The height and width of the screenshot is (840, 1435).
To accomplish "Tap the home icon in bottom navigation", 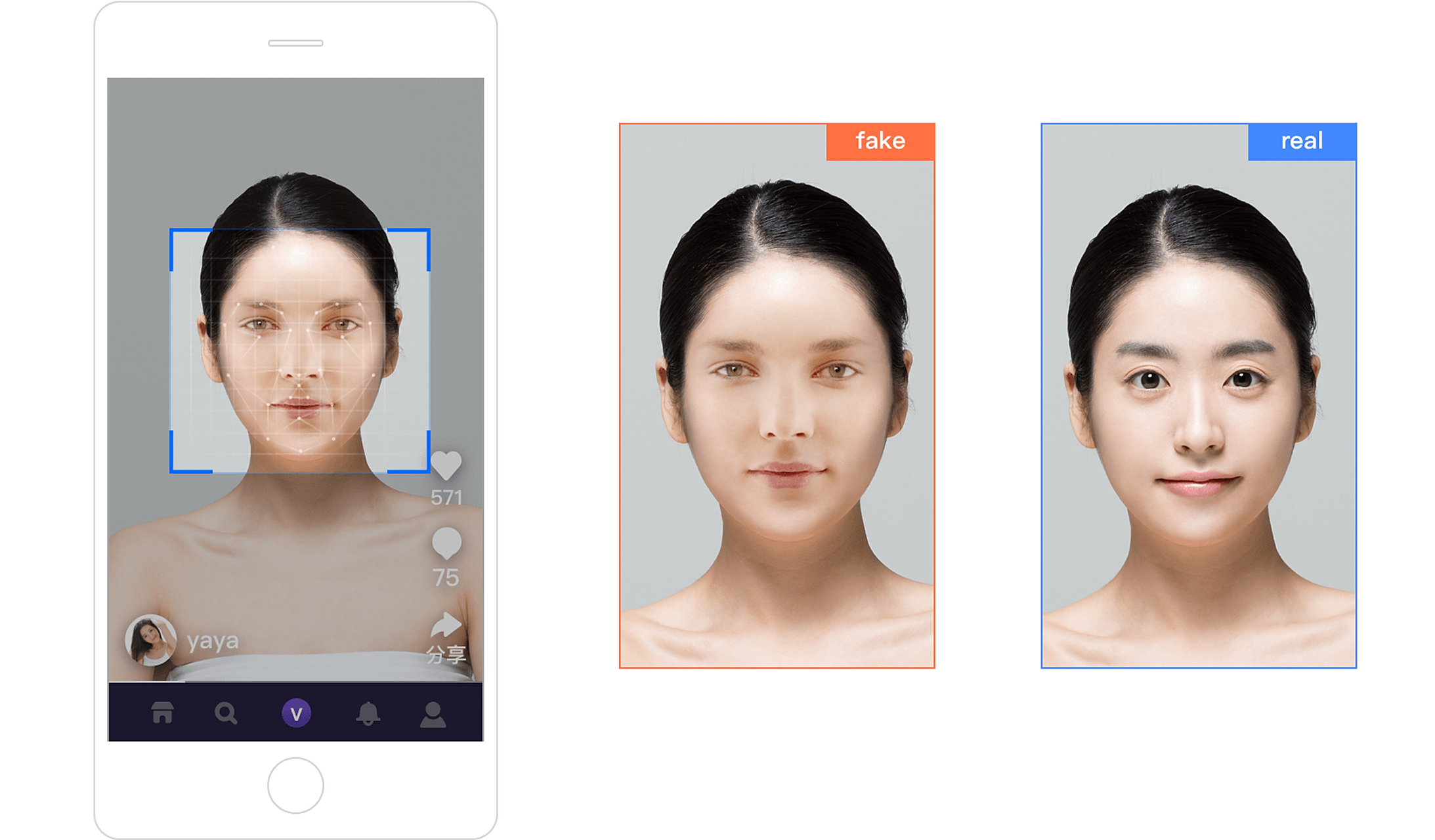I will click(x=162, y=713).
